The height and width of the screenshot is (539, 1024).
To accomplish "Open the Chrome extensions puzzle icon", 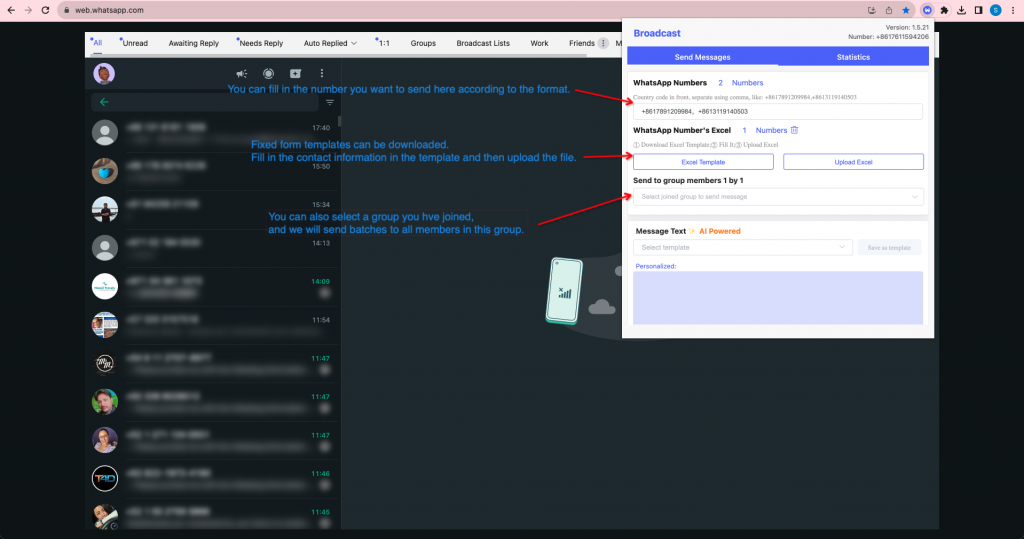I will coord(944,10).
